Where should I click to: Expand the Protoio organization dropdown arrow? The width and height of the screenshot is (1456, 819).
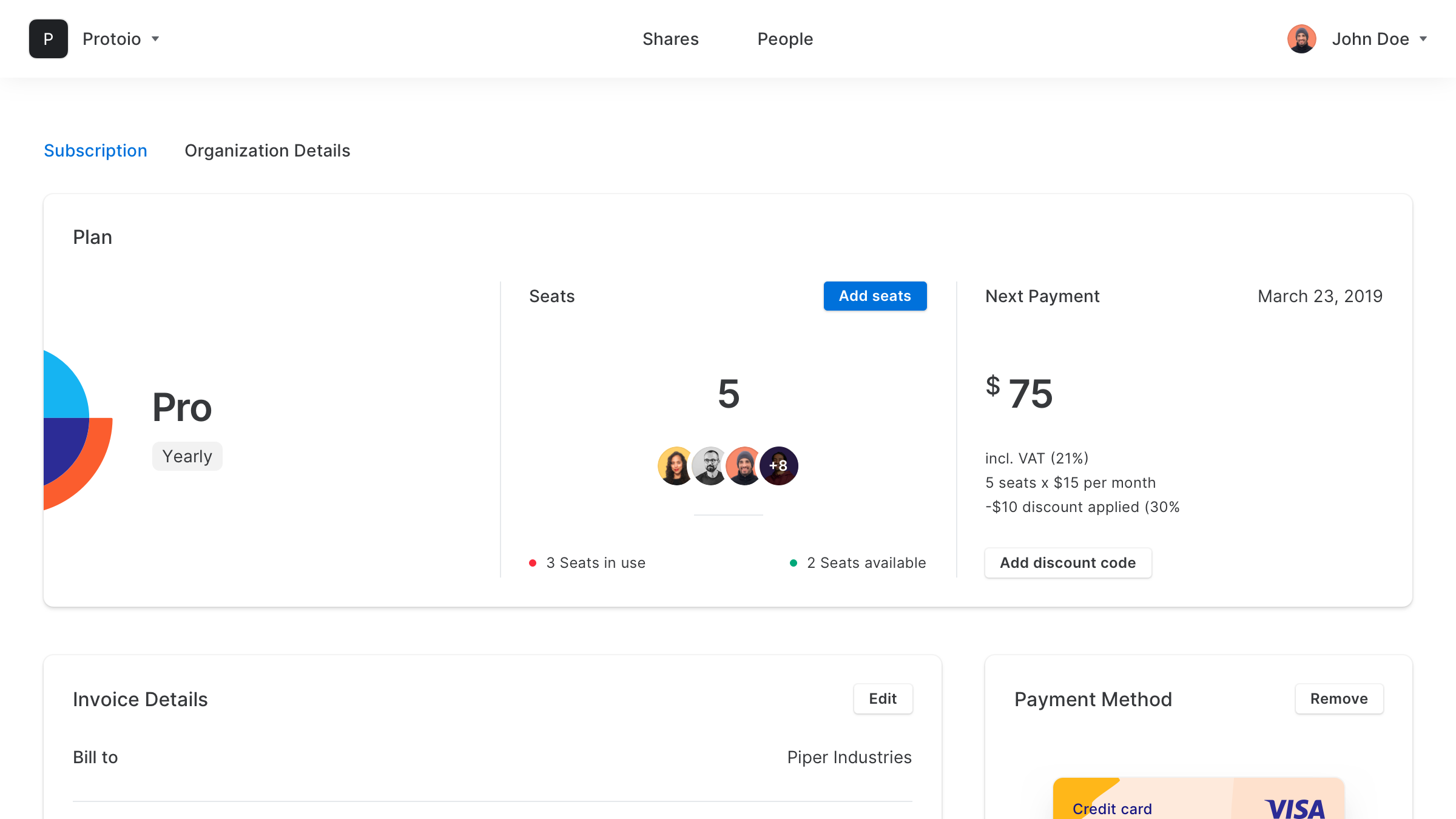click(x=155, y=39)
